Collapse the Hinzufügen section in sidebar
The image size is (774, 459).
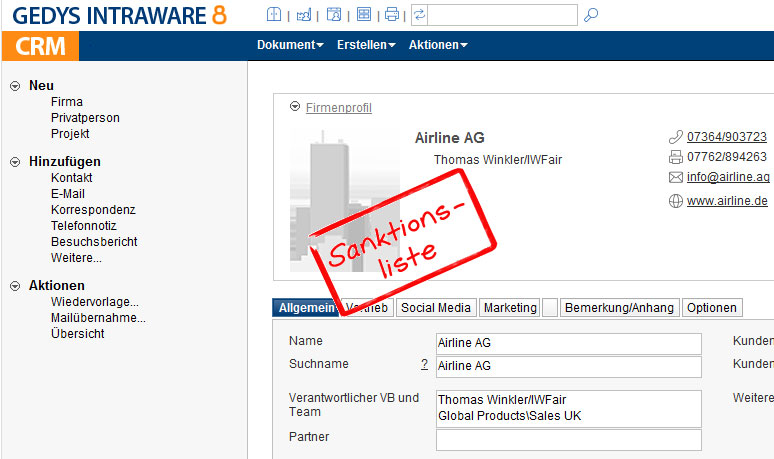pos(15,162)
